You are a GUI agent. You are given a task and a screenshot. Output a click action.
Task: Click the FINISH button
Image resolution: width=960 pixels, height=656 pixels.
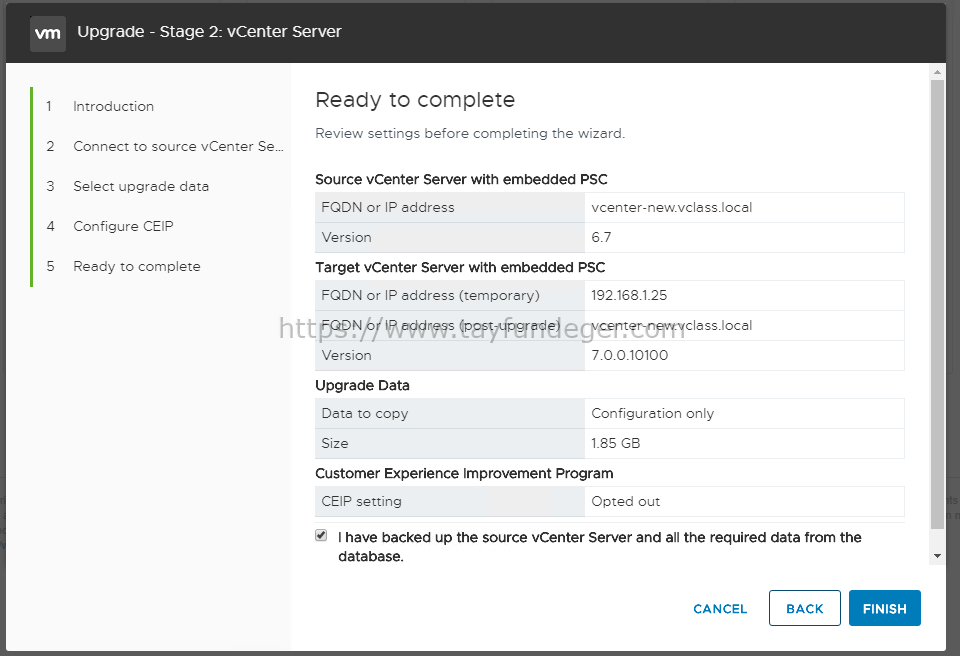(x=885, y=608)
